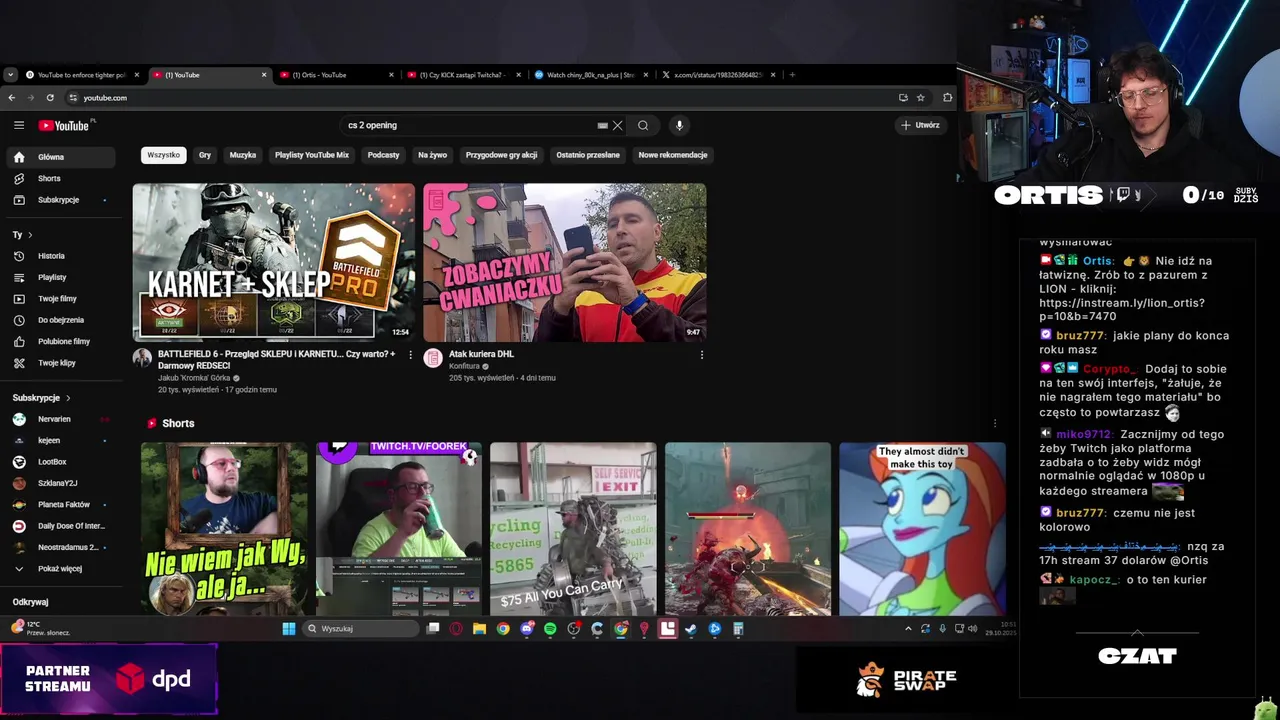Viewport: 1280px width, 720px height.
Task: Select the Wszystko filter chip
Action: (163, 155)
